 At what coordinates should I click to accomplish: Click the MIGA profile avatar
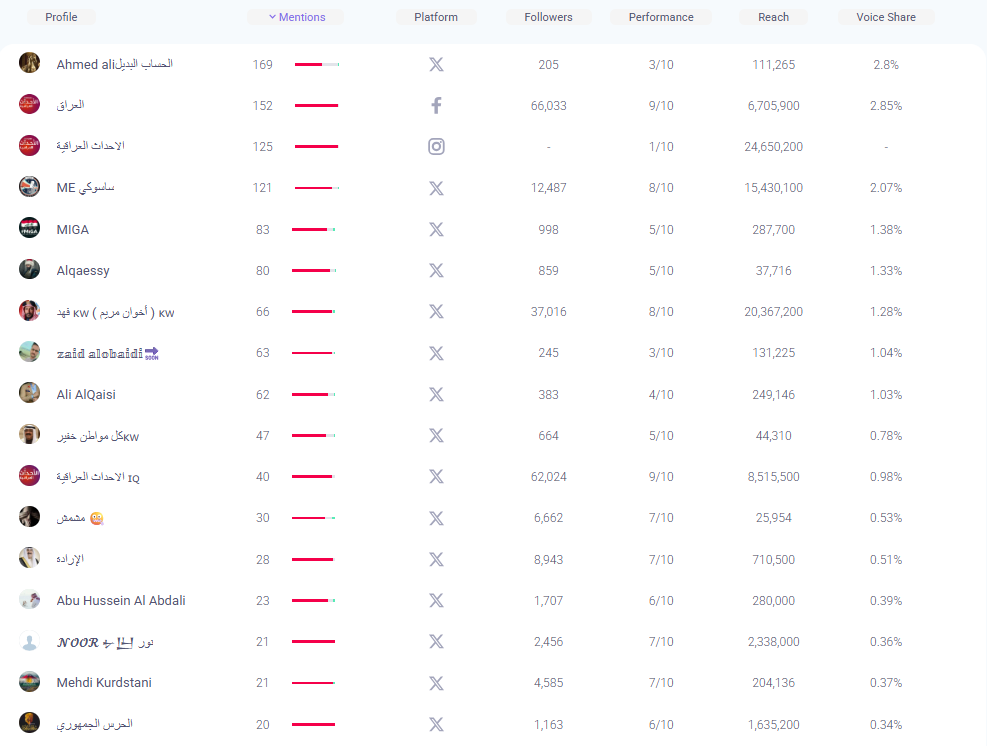tap(30, 228)
